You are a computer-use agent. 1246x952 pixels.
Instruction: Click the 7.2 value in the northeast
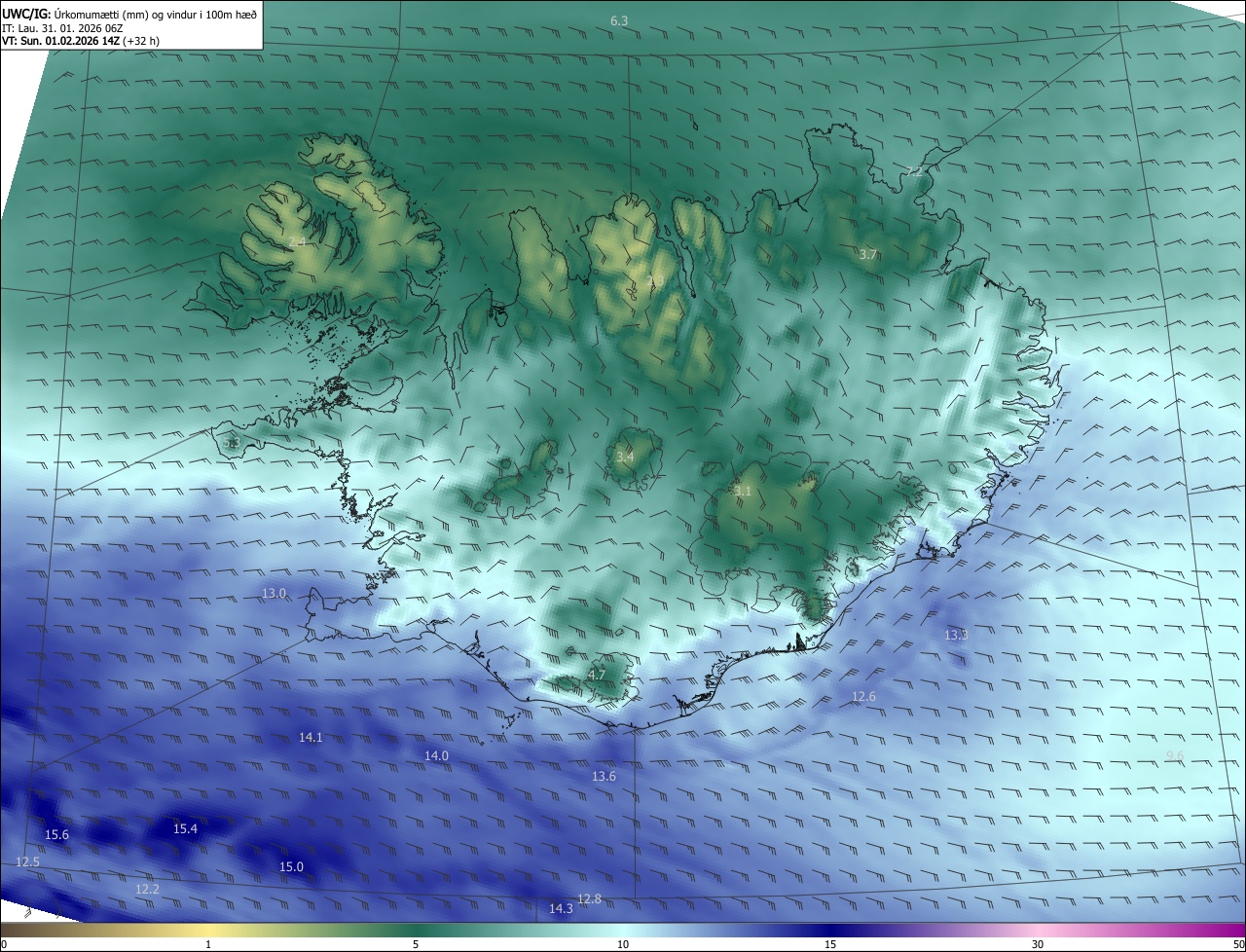tap(915, 171)
